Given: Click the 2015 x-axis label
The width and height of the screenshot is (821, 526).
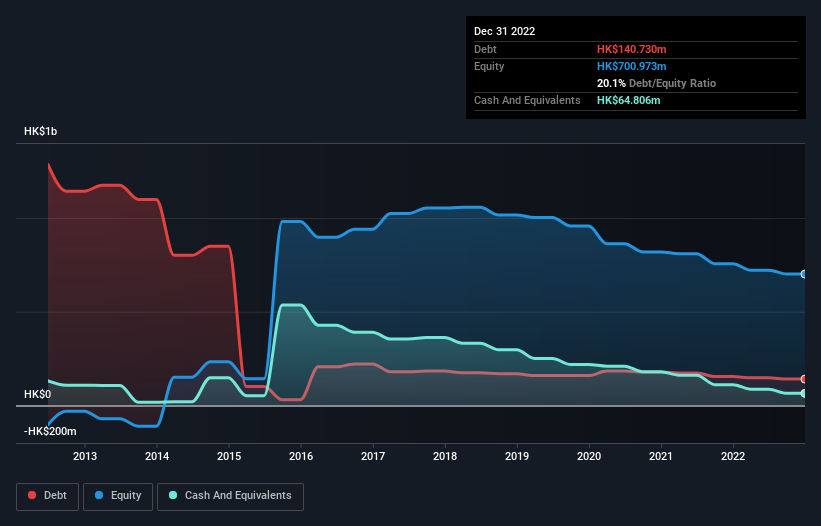Looking at the screenshot, I should point(229,456).
